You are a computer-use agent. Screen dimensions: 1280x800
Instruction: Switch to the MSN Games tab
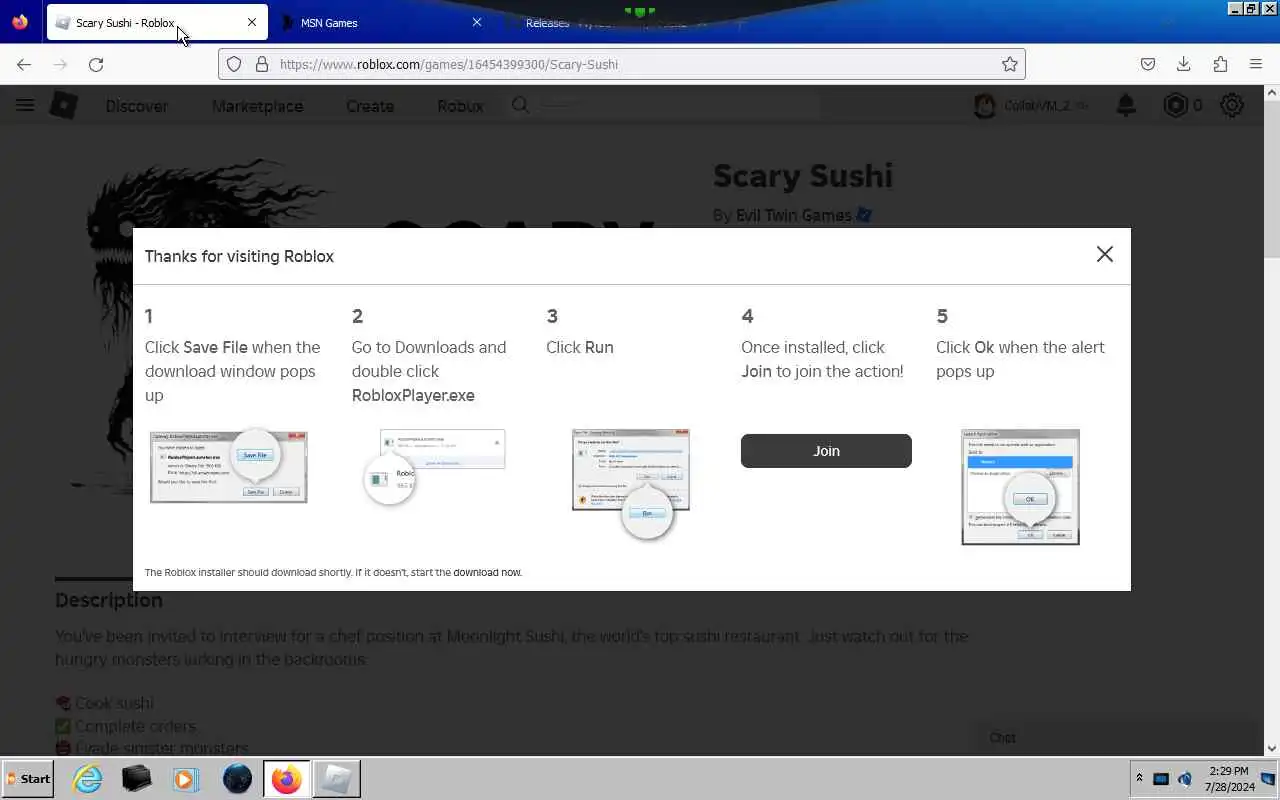point(380,23)
